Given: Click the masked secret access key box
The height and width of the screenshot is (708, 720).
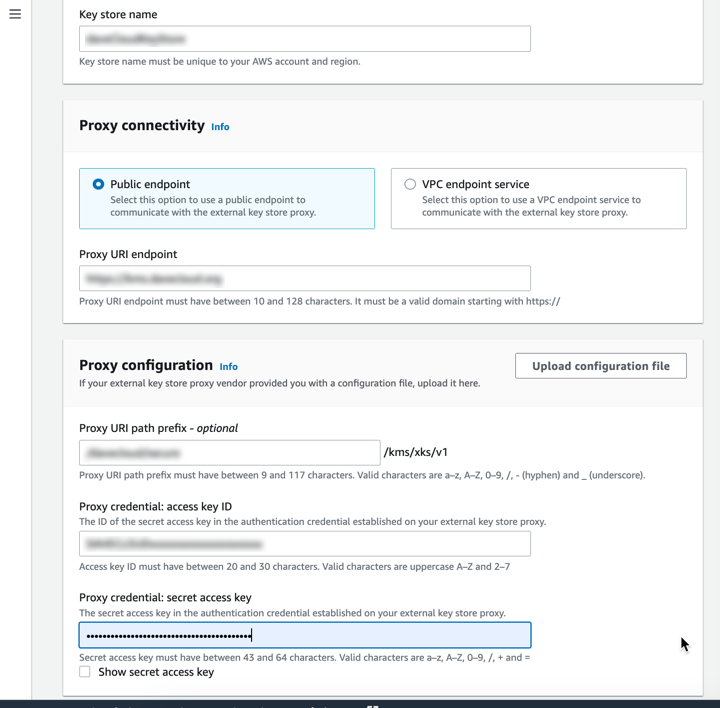Looking at the screenshot, I should click(304, 635).
